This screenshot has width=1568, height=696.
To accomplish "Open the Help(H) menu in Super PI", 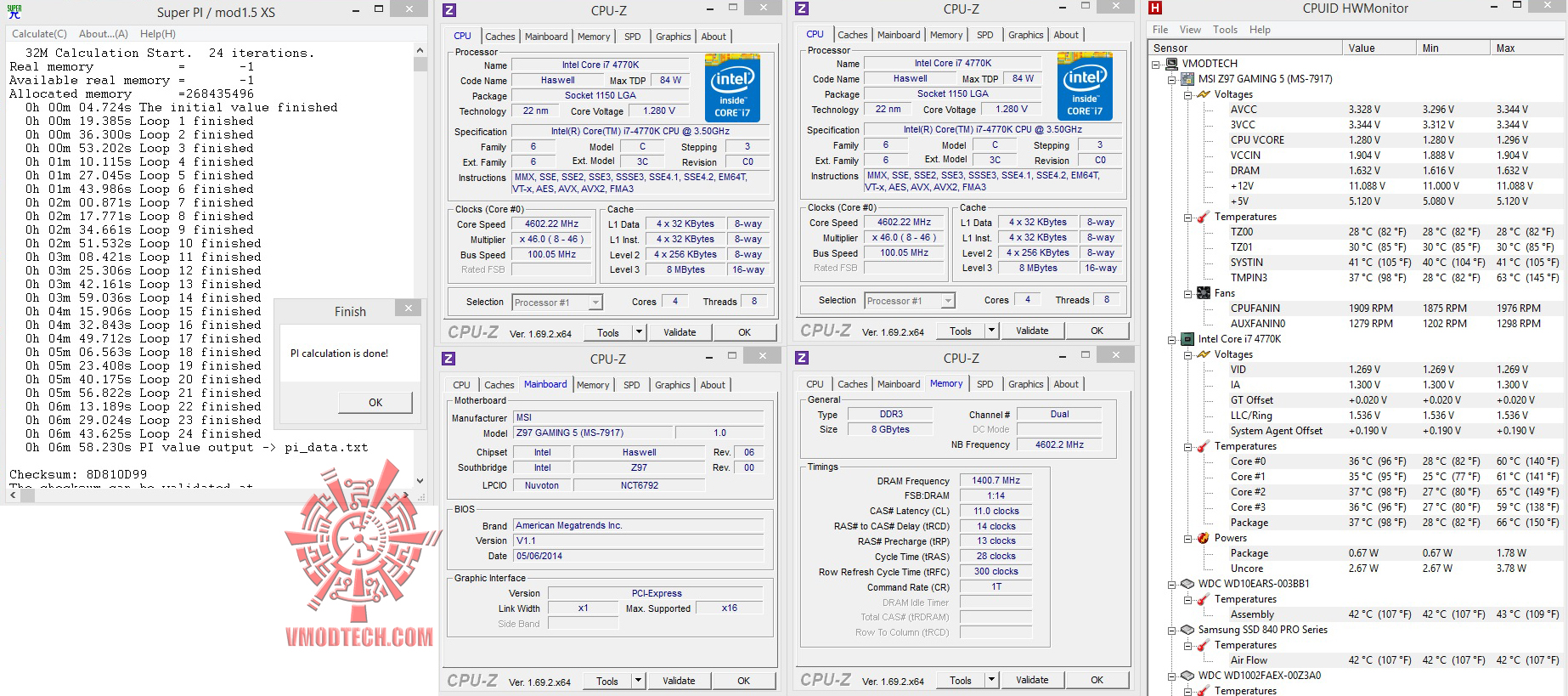I will 158,34.
